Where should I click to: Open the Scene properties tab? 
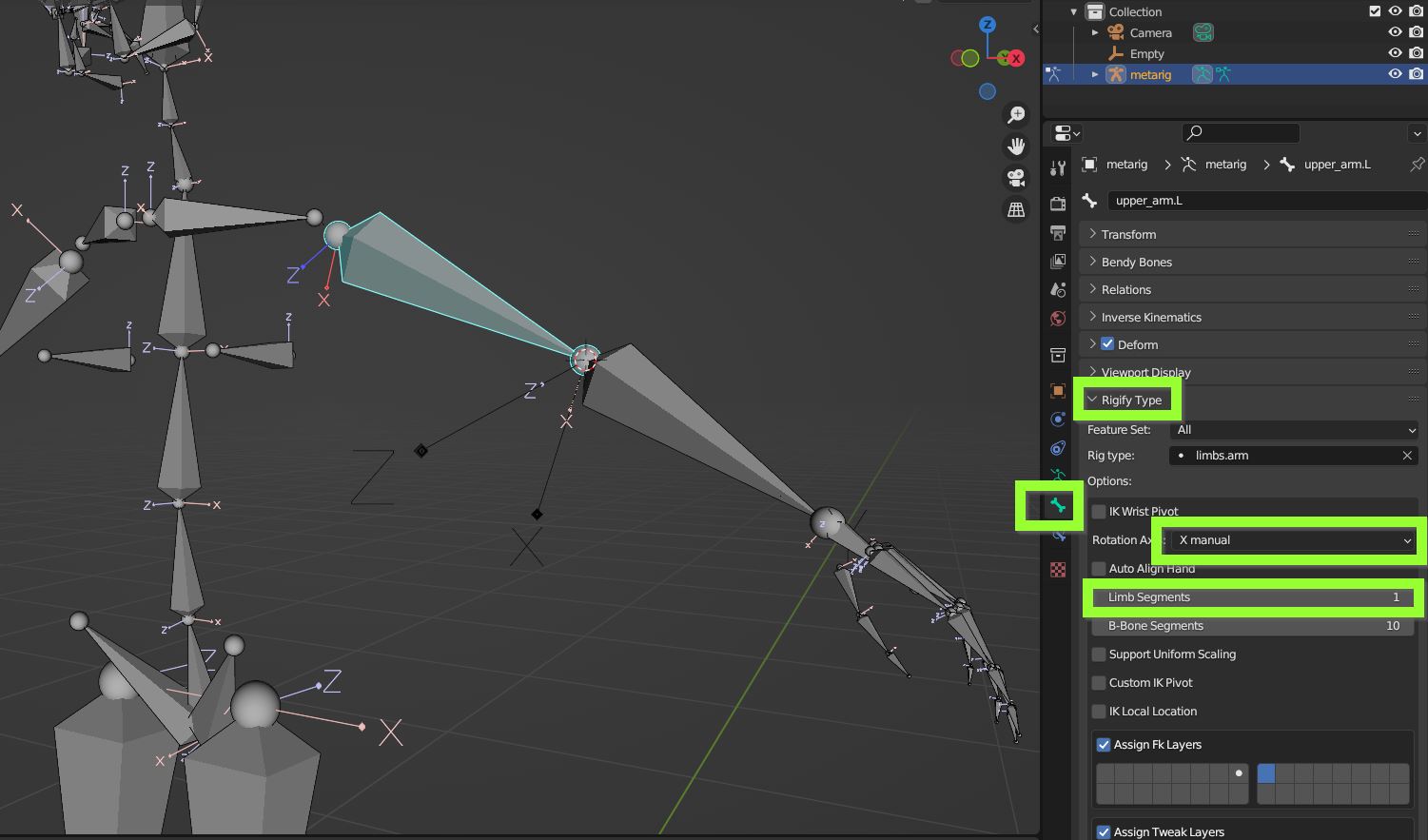point(1058,289)
